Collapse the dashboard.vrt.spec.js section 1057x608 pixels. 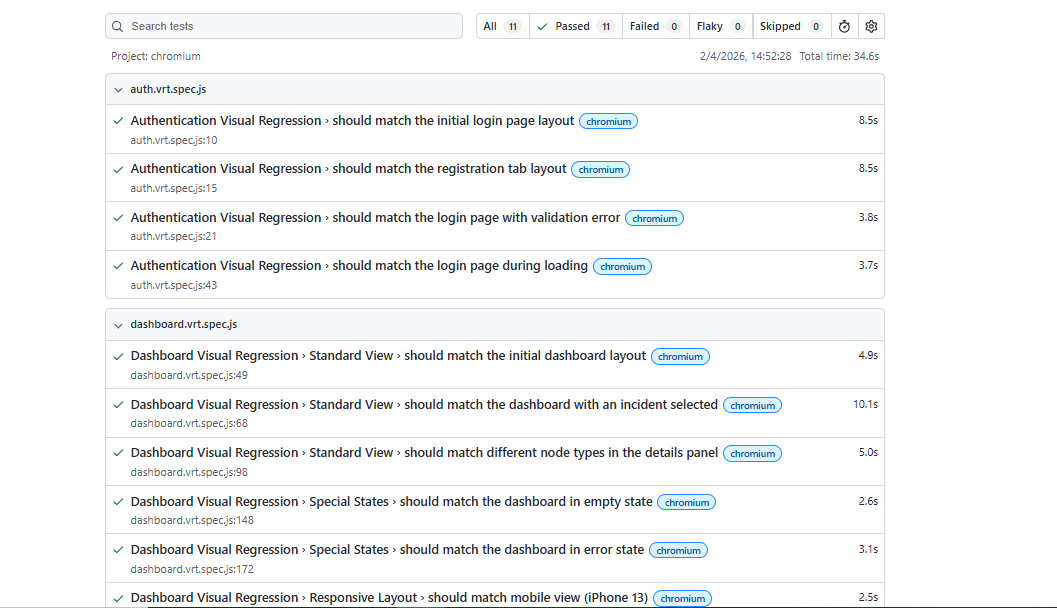point(117,324)
